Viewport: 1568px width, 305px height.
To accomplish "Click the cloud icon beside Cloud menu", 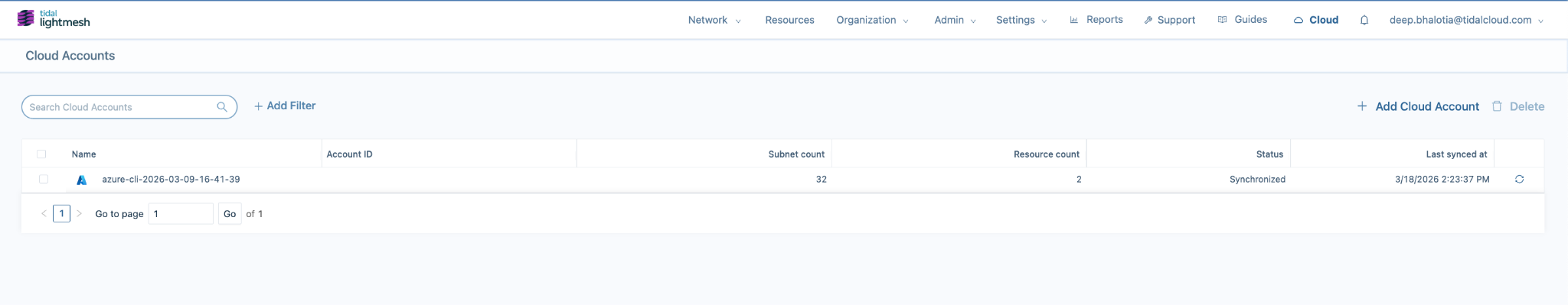I will [x=1298, y=21].
